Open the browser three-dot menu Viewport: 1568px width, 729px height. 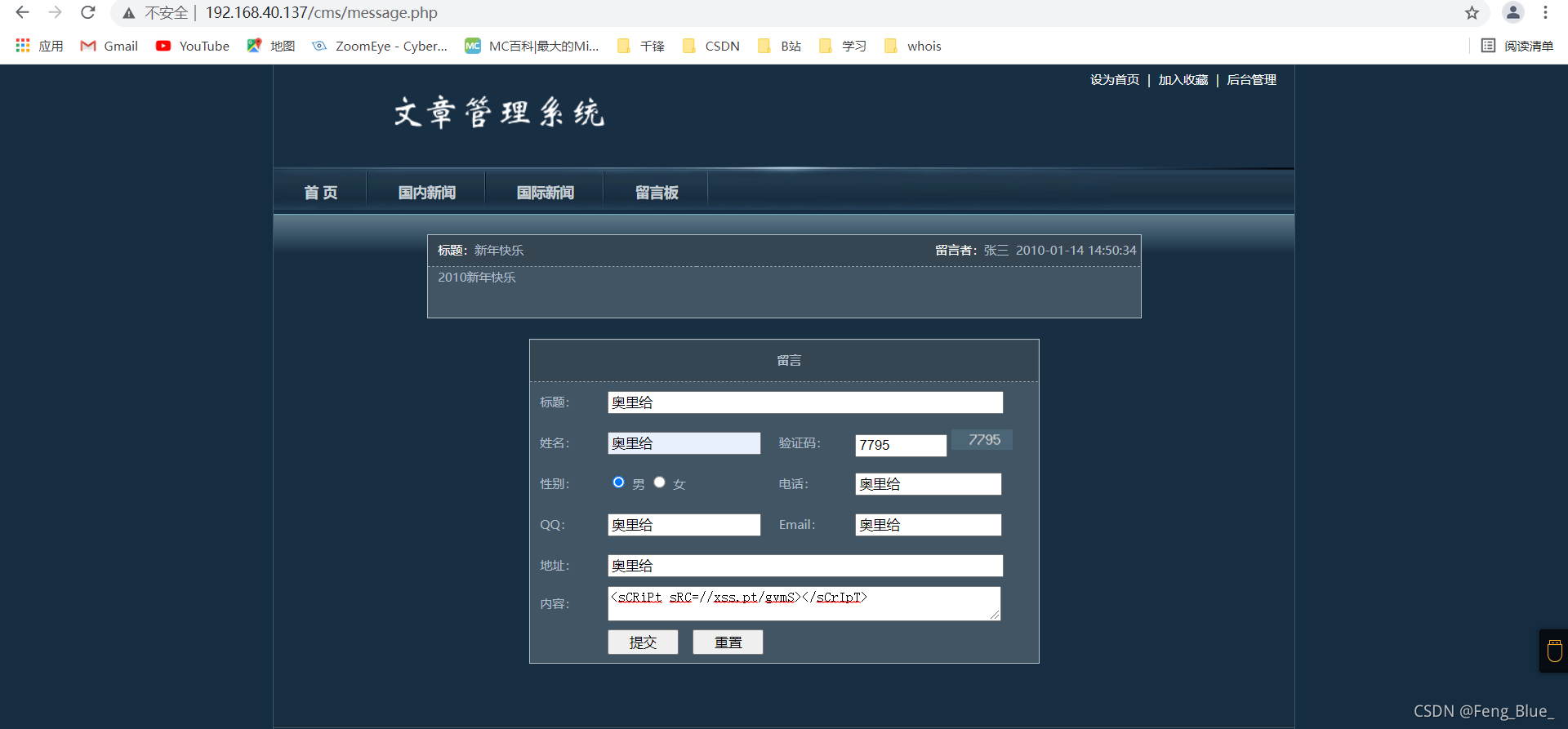(x=1545, y=12)
